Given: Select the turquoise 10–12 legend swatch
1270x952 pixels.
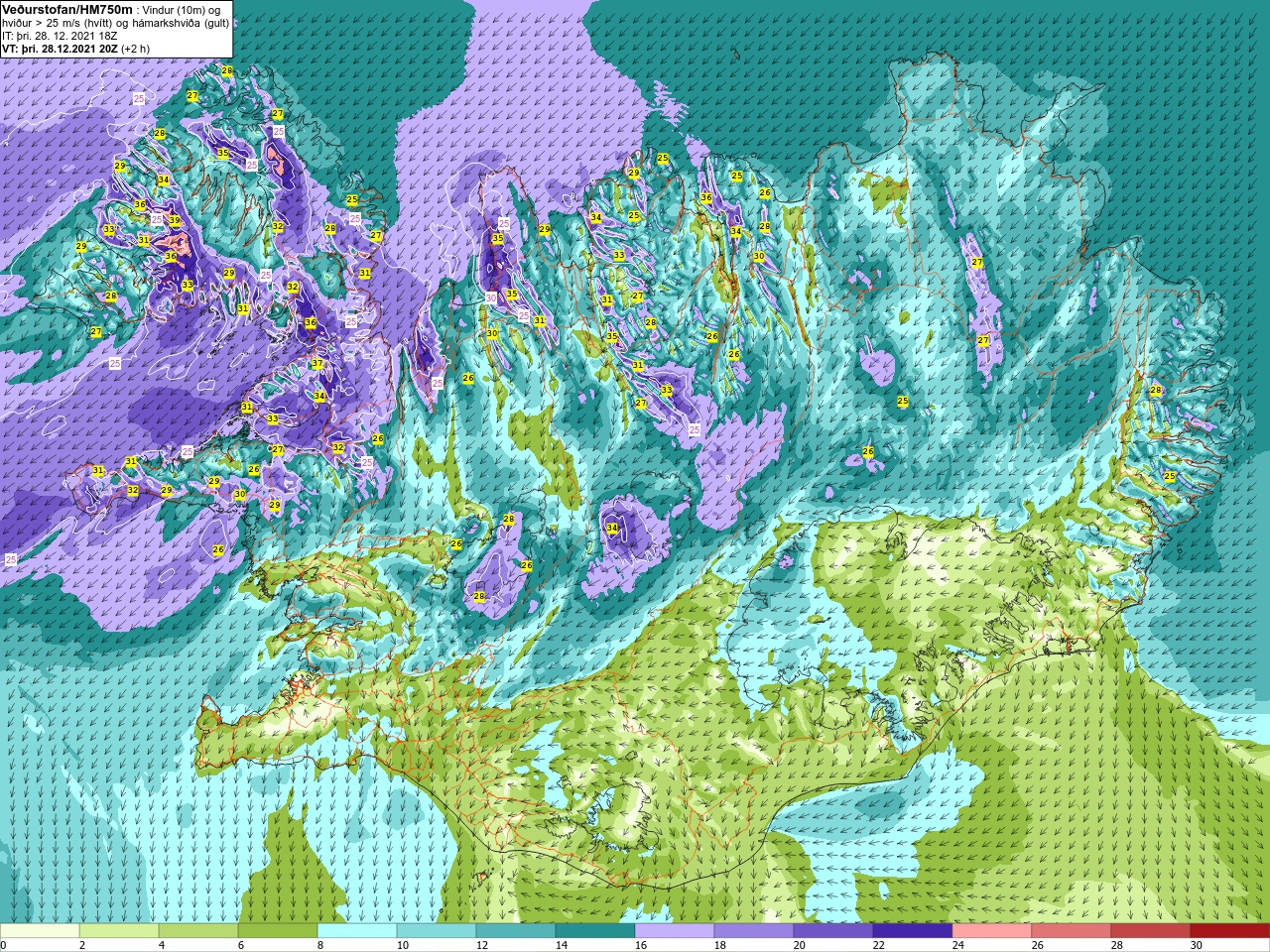Looking at the screenshot, I should [437, 931].
